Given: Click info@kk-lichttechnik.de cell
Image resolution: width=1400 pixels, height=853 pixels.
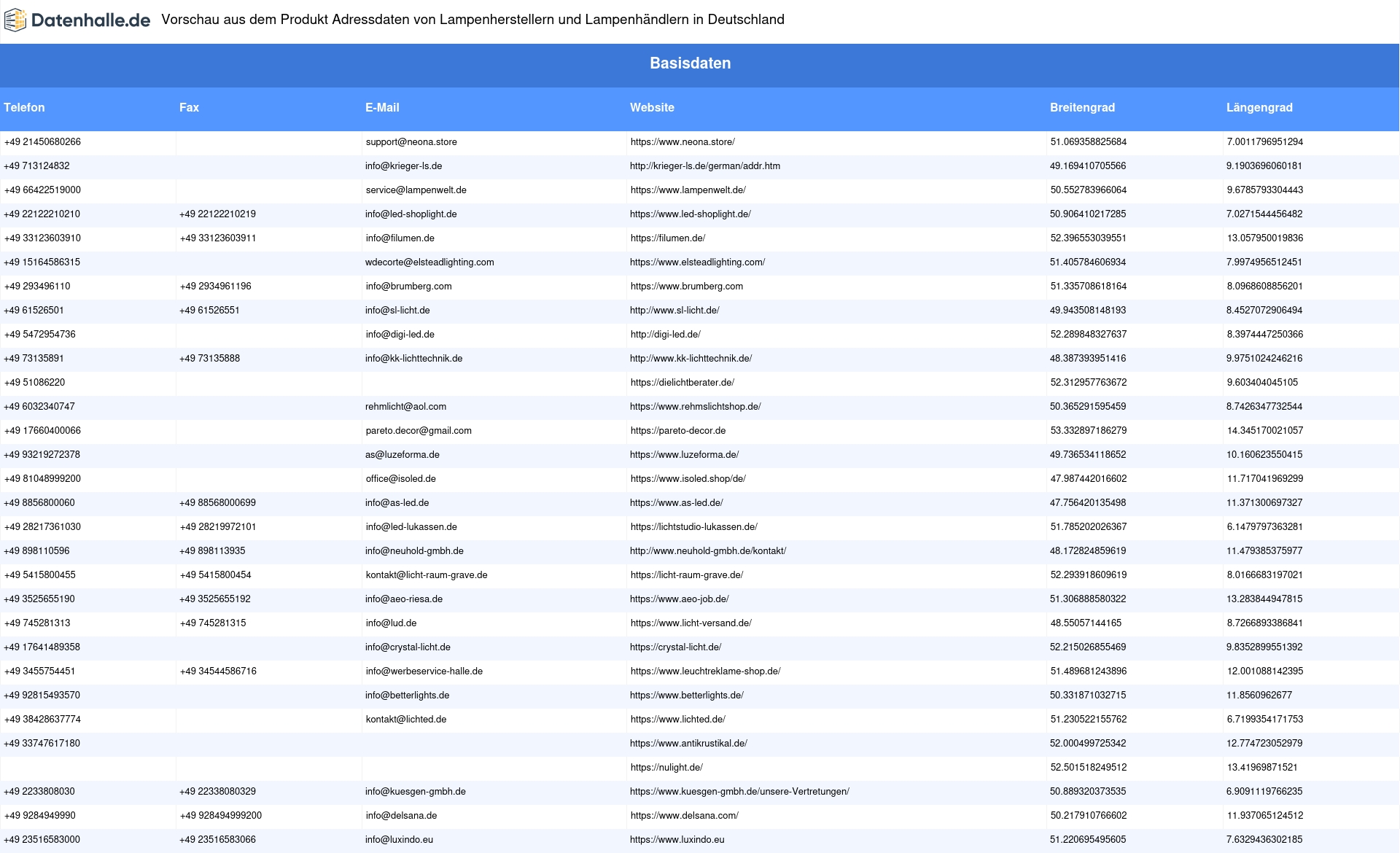Looking at the screenshot, I should pos(413,359).
